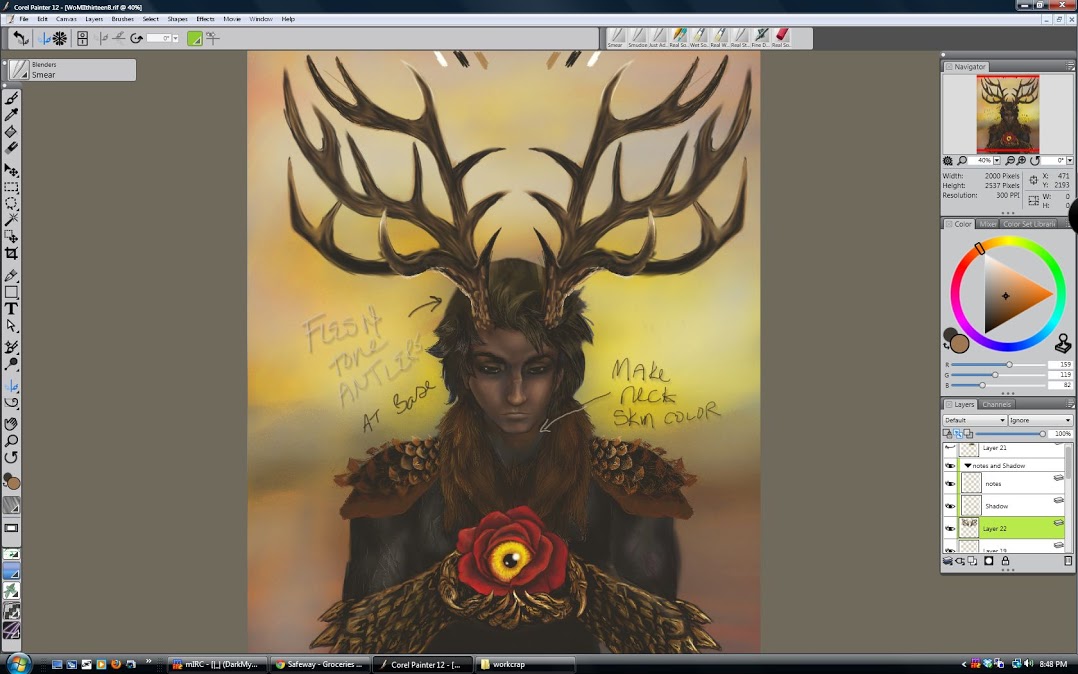Hide the notes layer

[x=950, y=483]
